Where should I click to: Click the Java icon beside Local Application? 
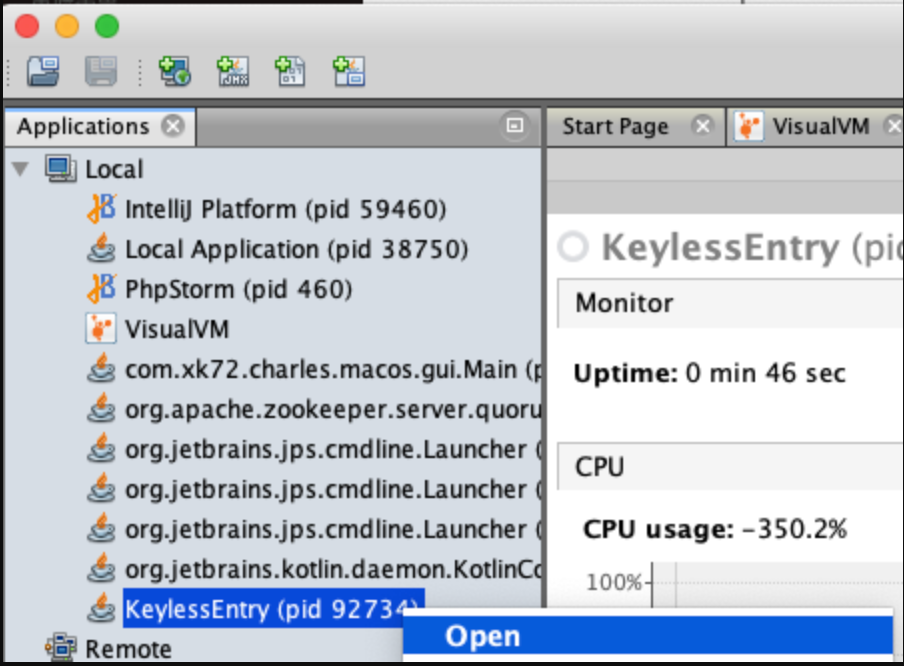[x=101, y=248]
